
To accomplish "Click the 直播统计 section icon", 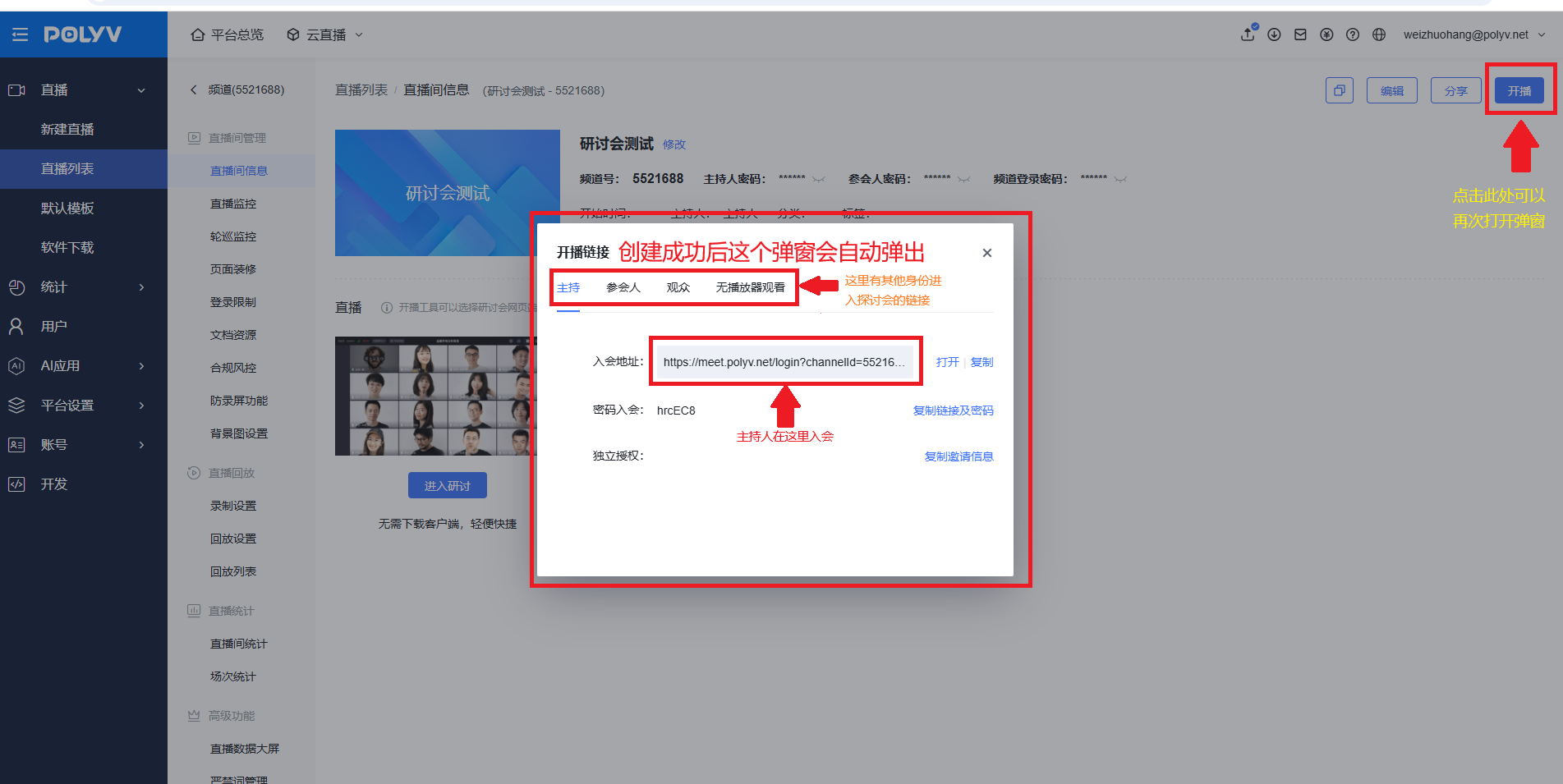I will point(194,611).
